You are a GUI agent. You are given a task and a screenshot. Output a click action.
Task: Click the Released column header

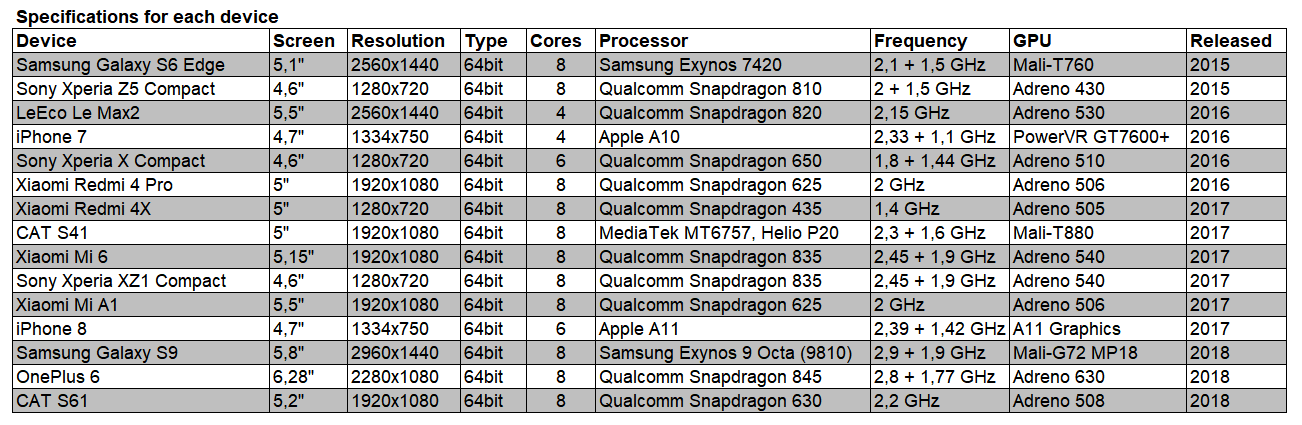point(1237,41)
